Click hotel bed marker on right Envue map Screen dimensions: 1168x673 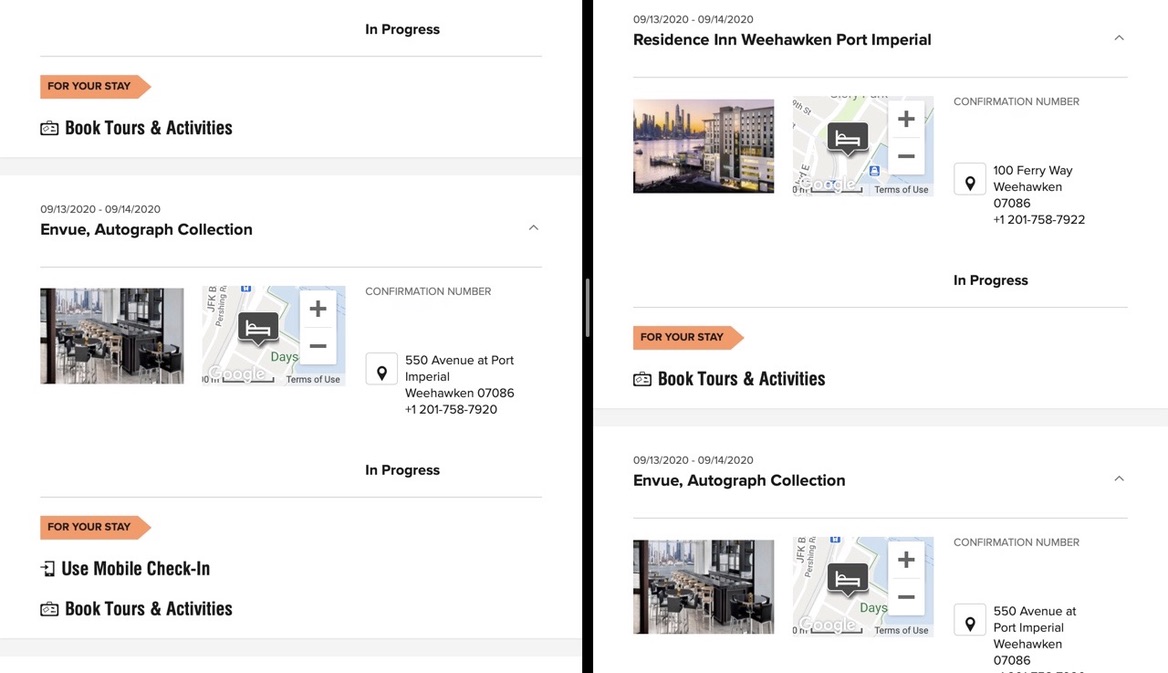coord(848,580)
